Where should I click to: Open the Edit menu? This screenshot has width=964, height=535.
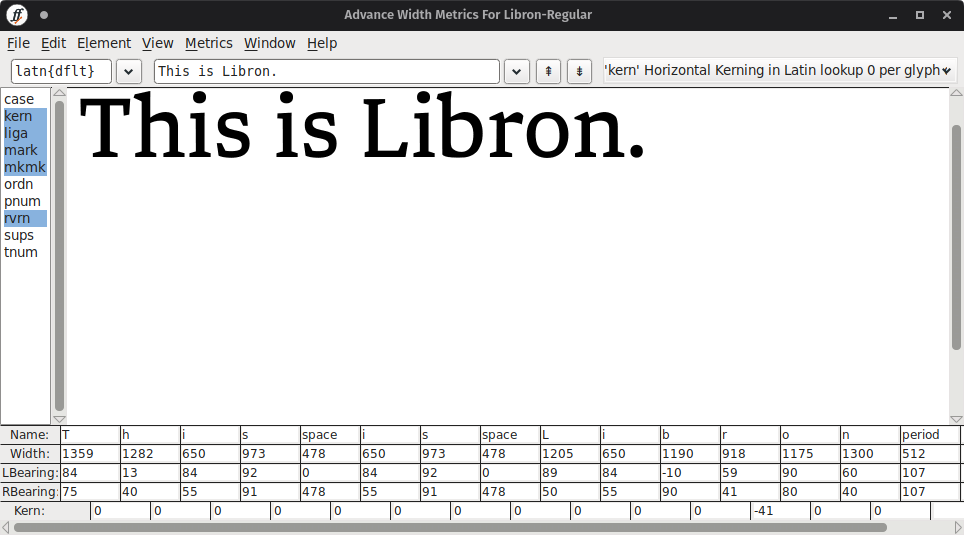click(x=53, y=43)
